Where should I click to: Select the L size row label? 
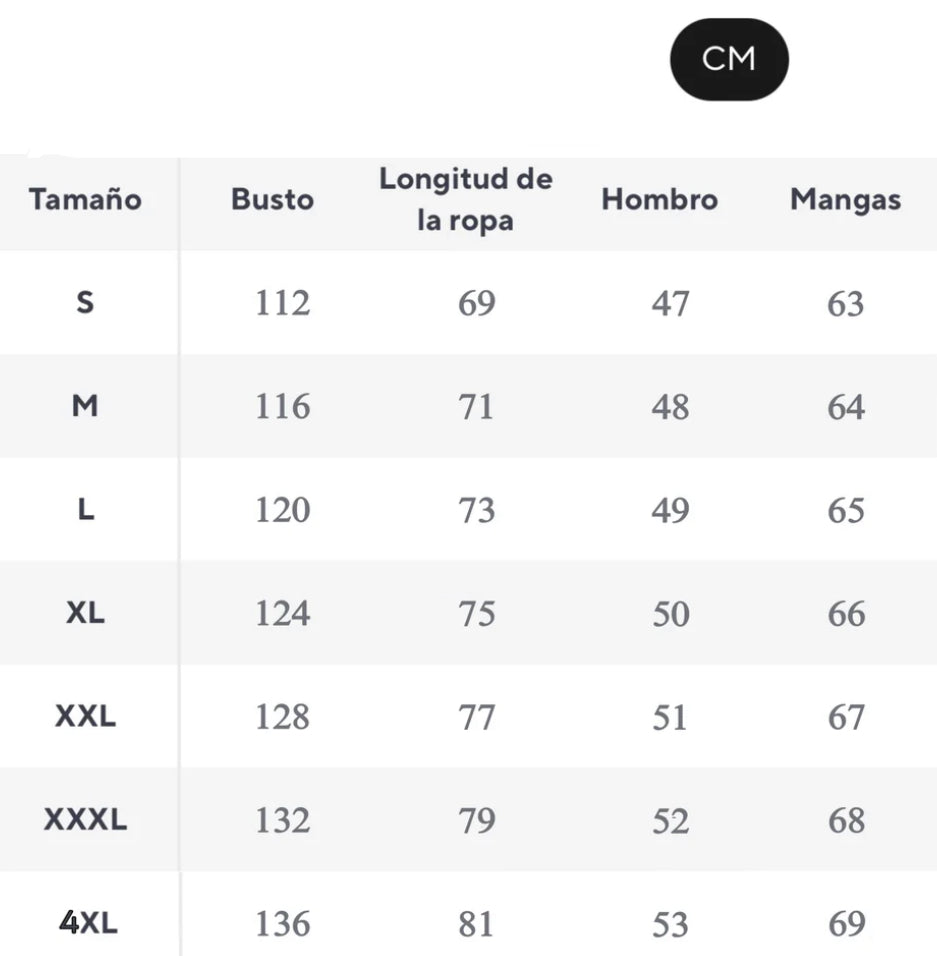click(x=85, y=510)
